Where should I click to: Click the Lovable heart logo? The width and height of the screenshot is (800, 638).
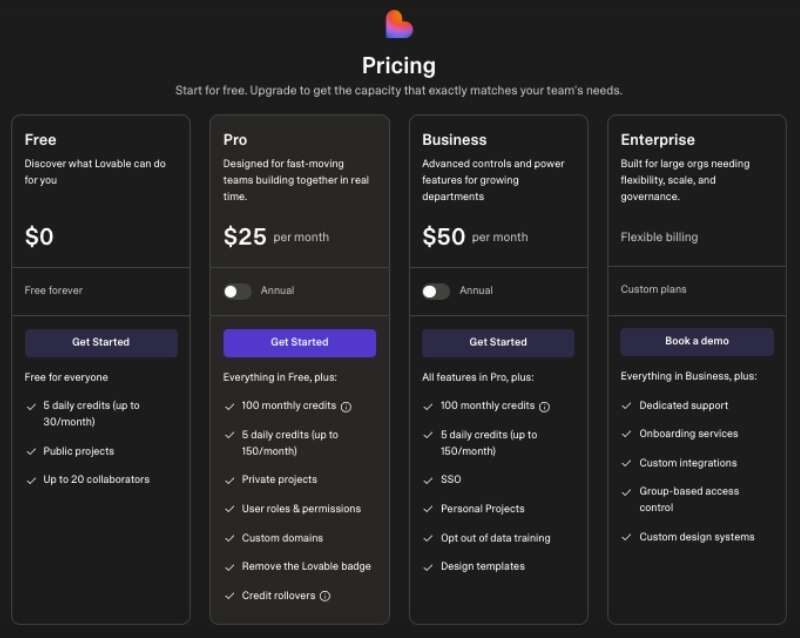point(399,24)
